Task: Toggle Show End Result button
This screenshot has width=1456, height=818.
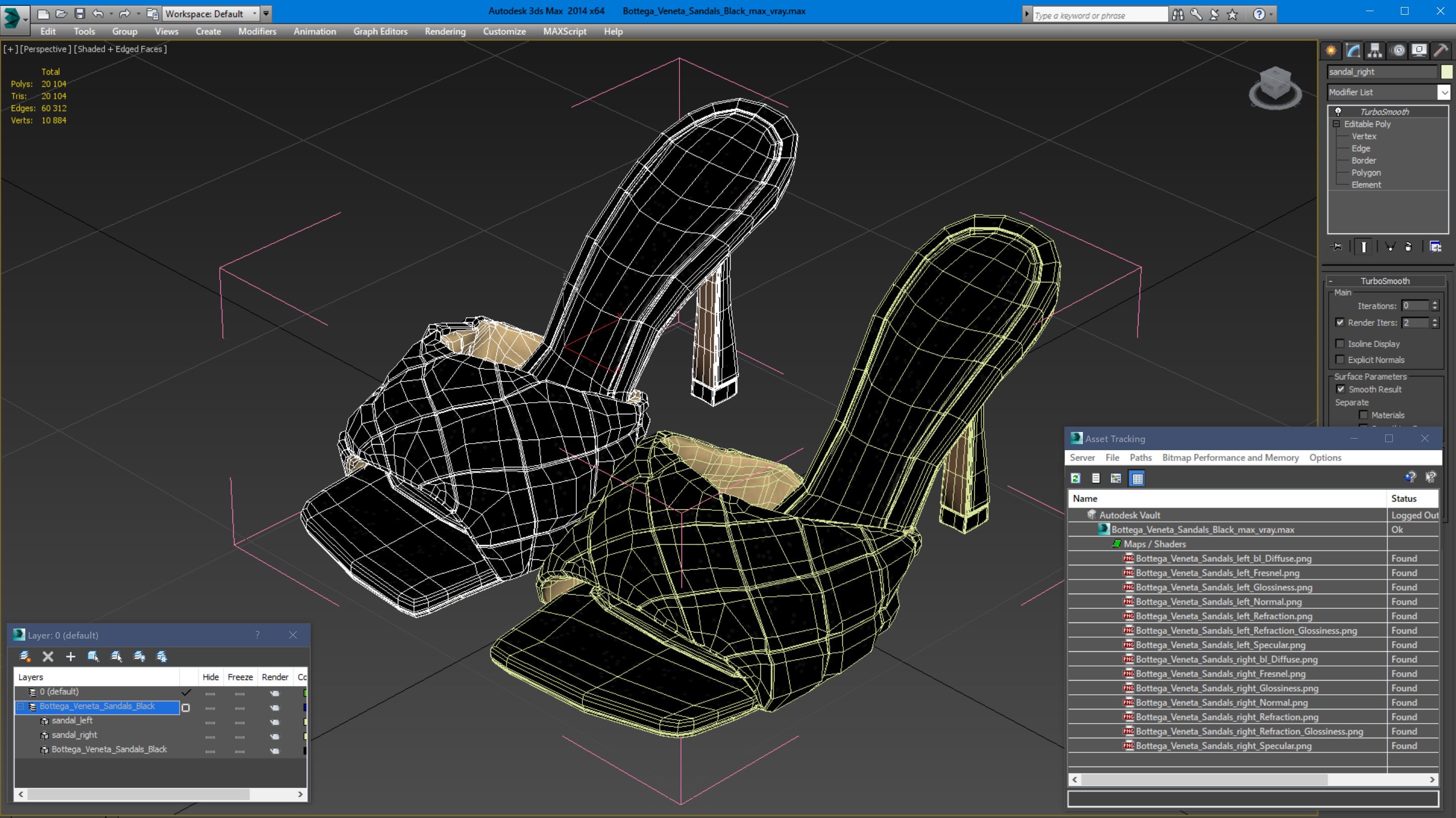Action: [x=1364, y=246]
